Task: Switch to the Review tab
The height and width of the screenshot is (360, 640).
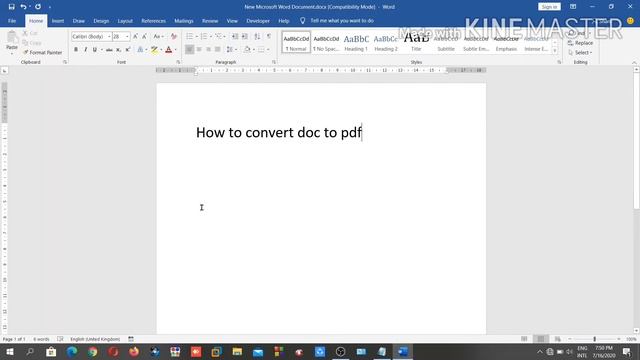Action: pyautogui.click(x=210, y=21)
